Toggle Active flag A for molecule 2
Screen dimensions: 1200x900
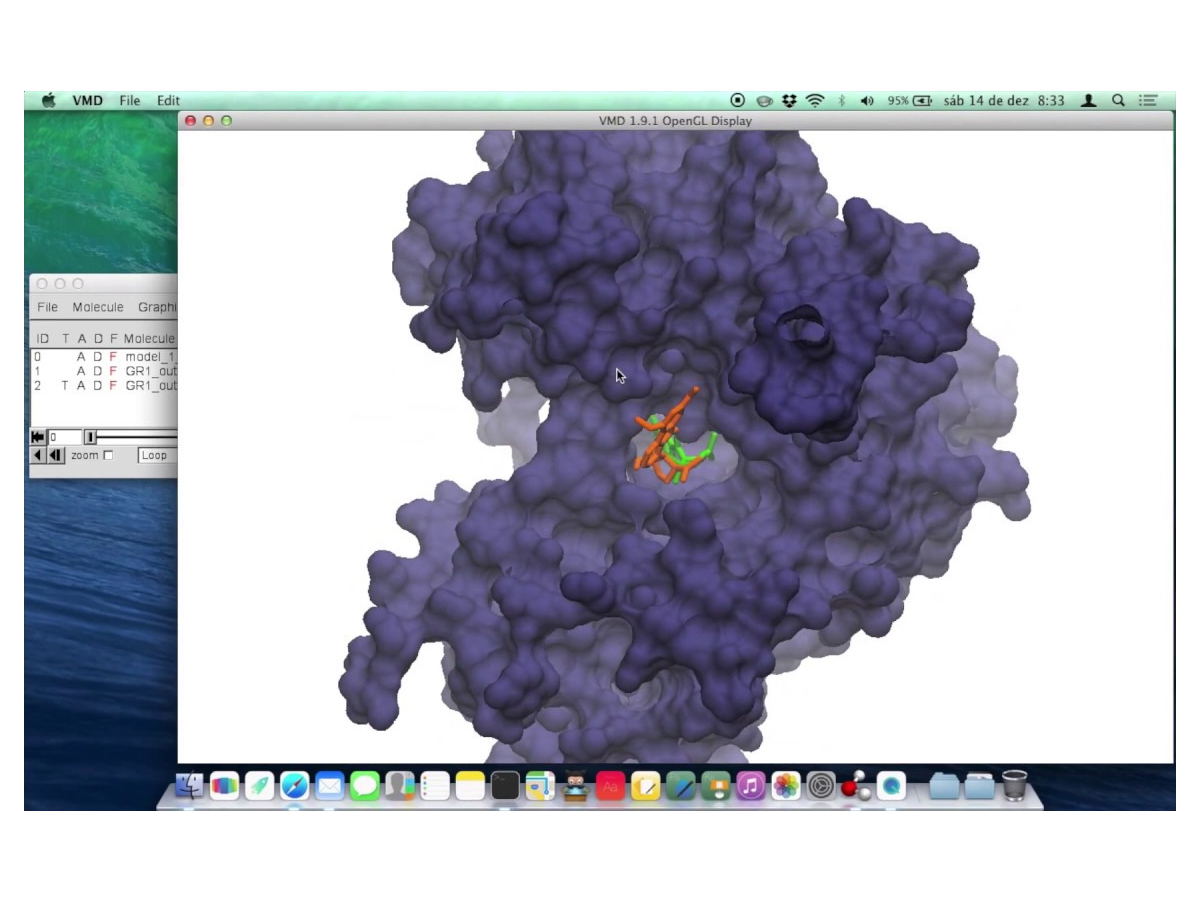(x=81, y=385)
